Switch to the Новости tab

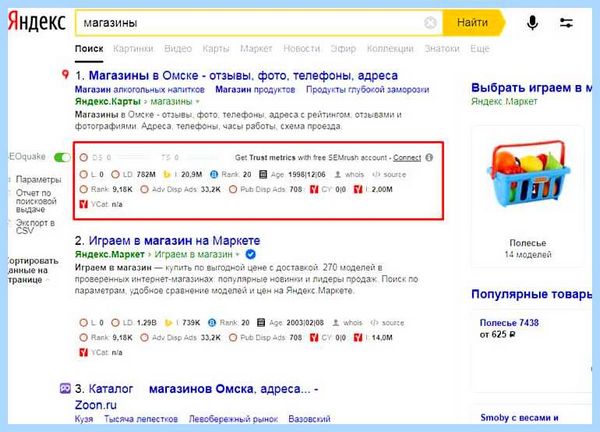click(x=302, y=49)
